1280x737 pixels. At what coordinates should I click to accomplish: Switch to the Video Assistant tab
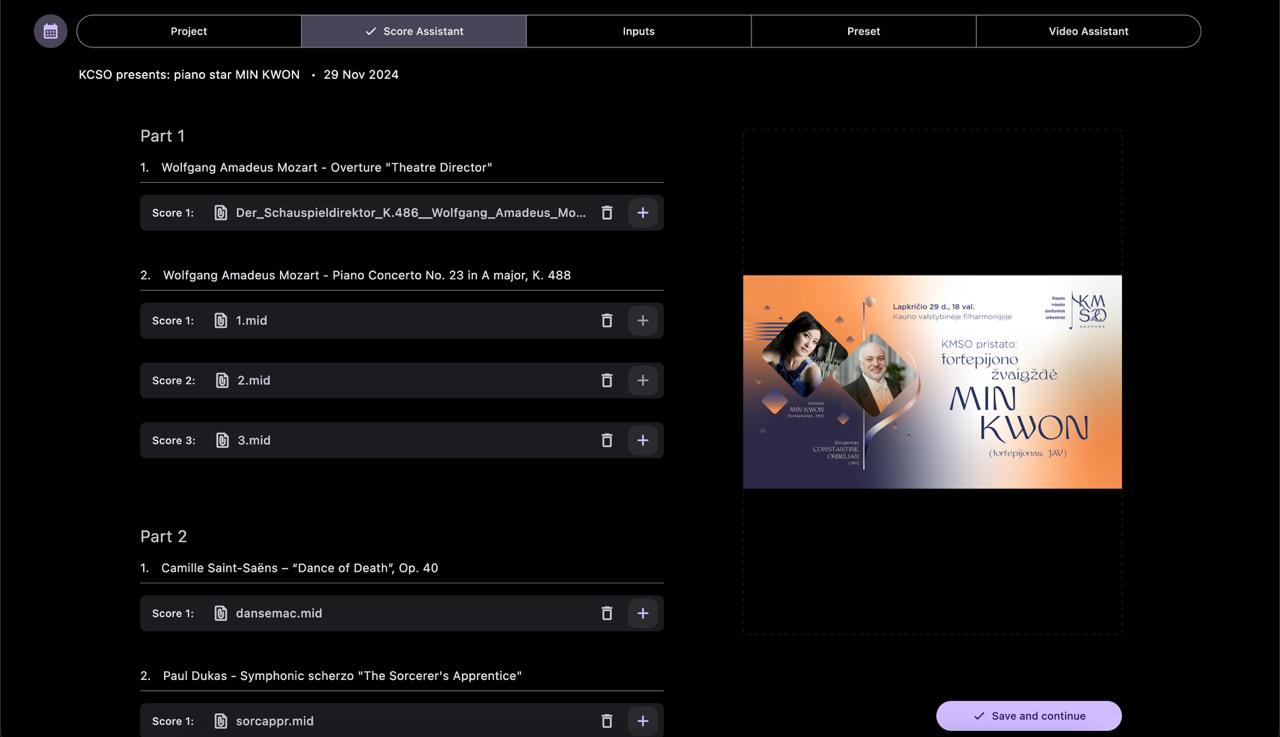(1088, 30)
